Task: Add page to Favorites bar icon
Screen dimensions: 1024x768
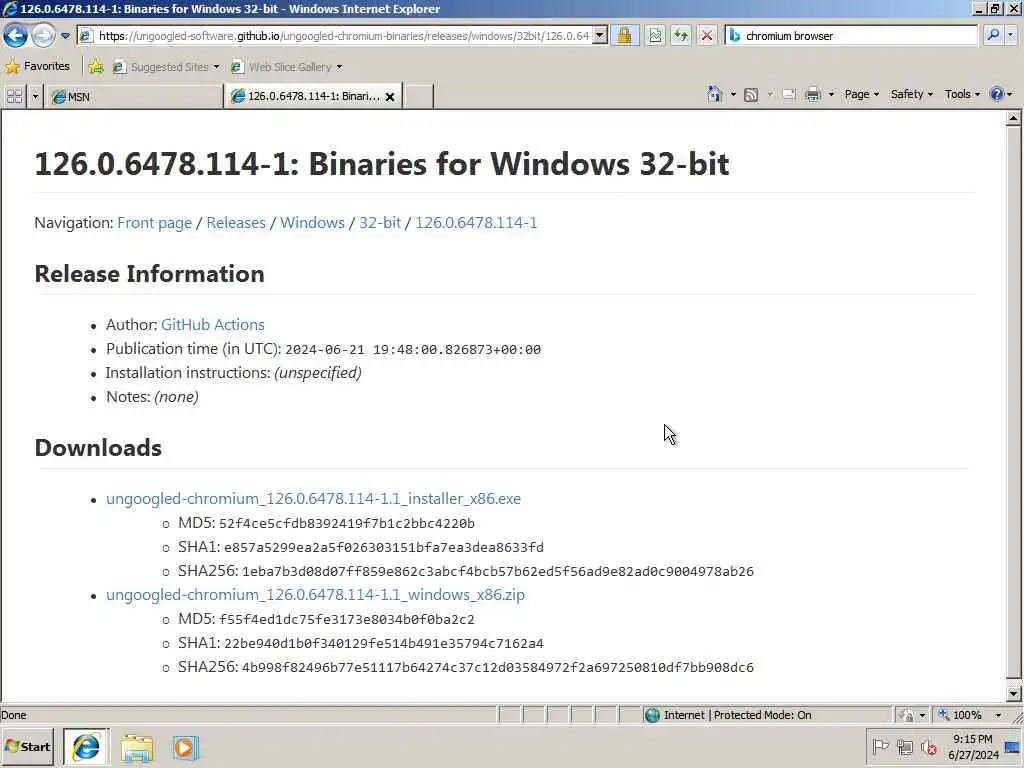Action: point(96,66)
